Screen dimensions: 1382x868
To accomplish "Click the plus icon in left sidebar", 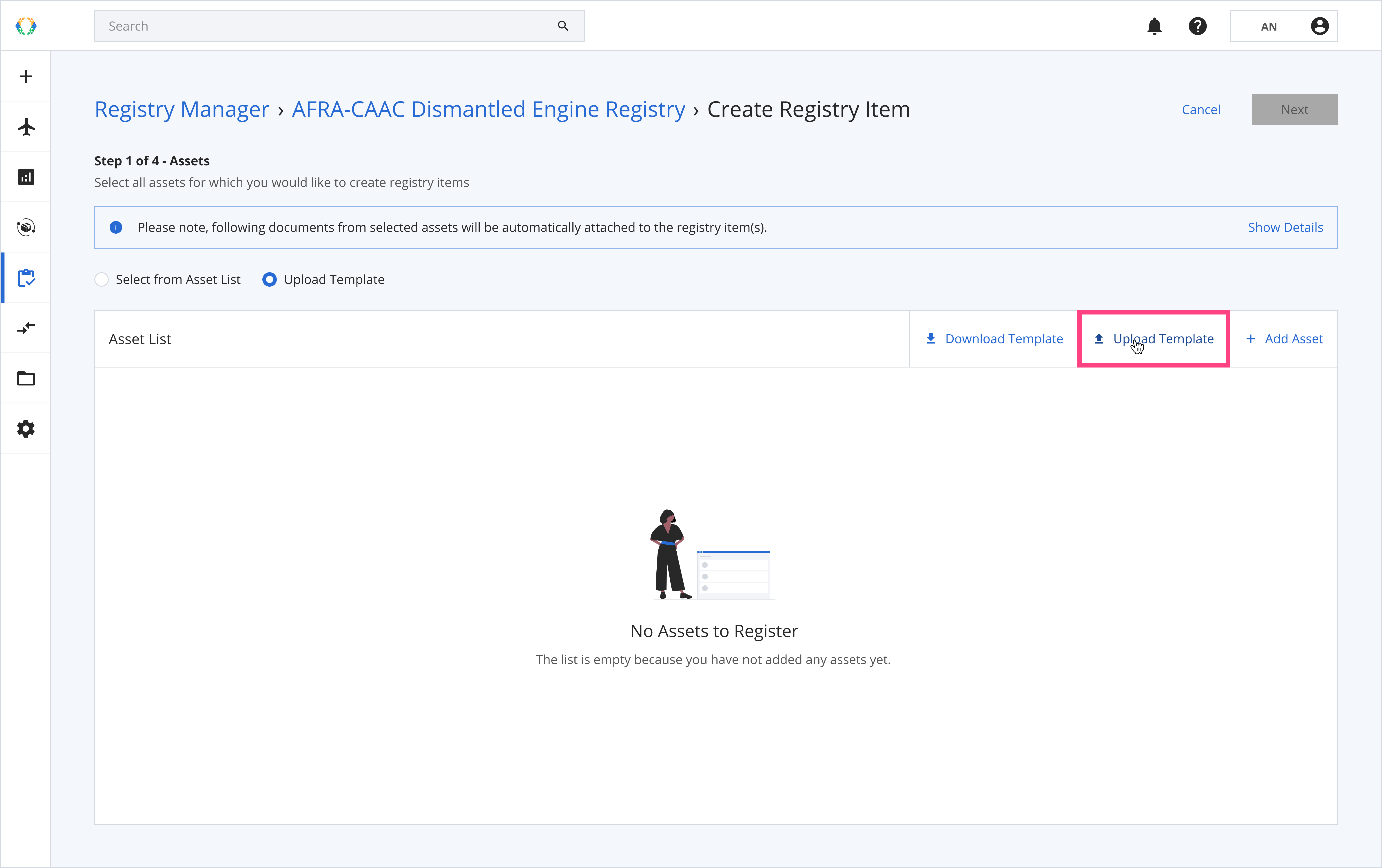I will (26, 76).
